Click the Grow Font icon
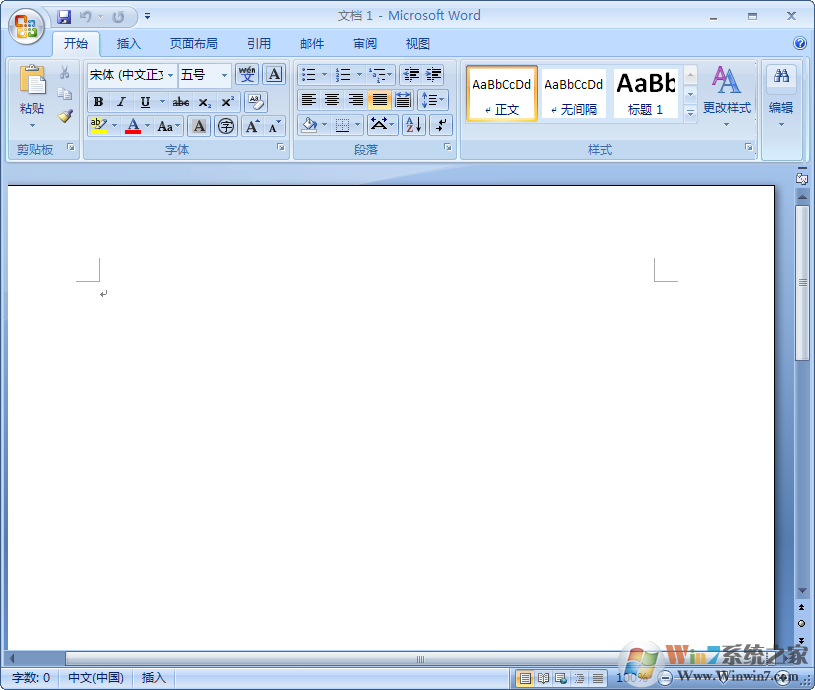 252,126
